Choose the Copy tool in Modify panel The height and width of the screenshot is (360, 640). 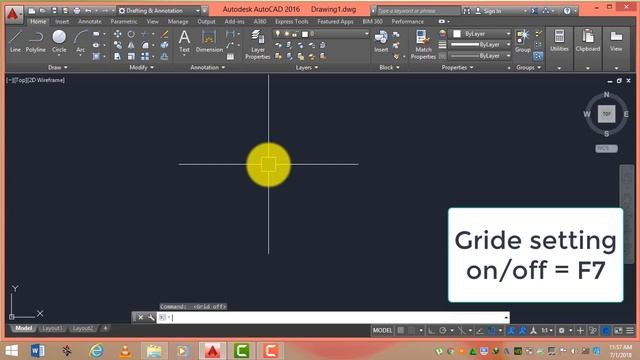[x=118, y=45]
